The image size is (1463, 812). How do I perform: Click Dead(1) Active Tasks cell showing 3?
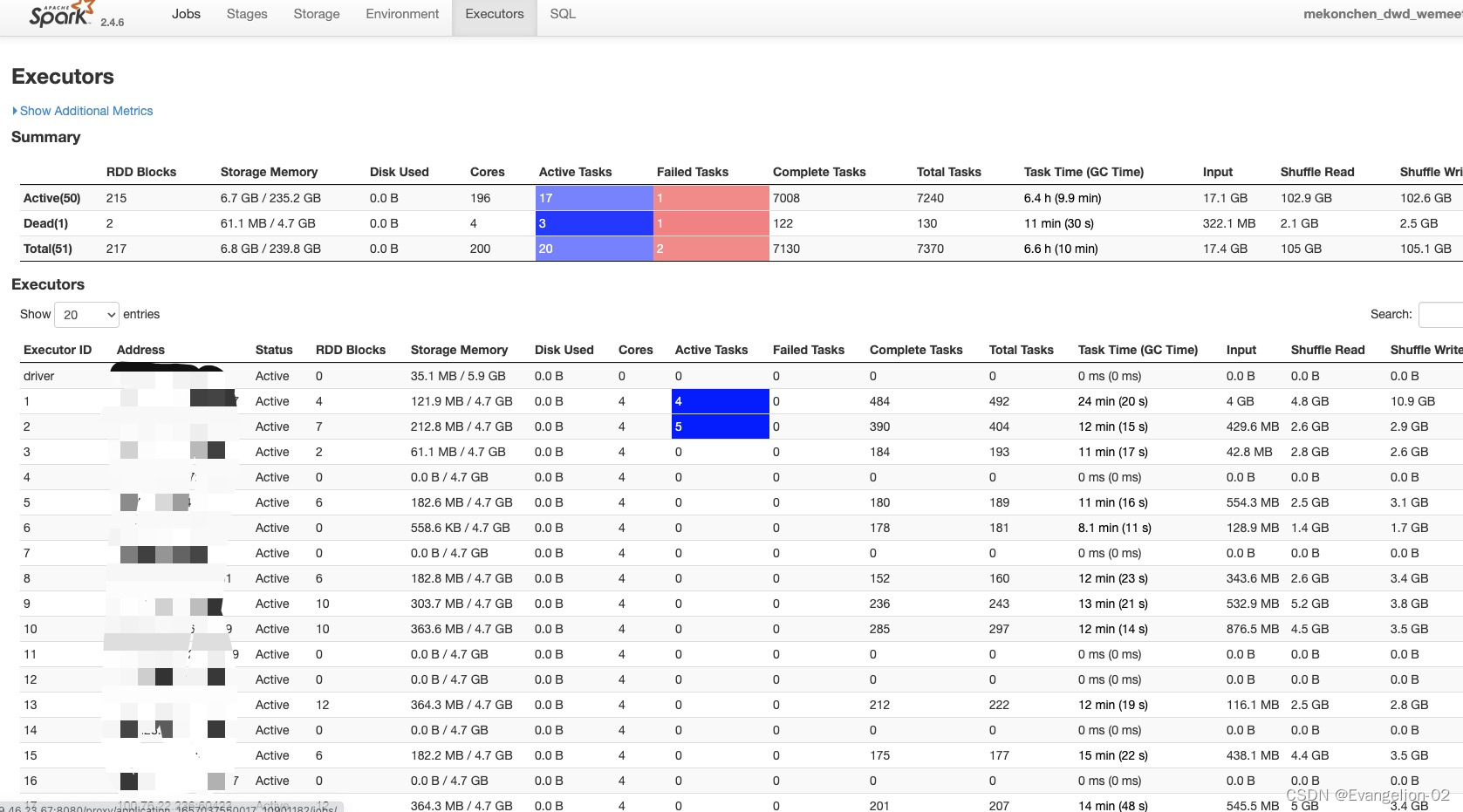click(x=594, y=223)
